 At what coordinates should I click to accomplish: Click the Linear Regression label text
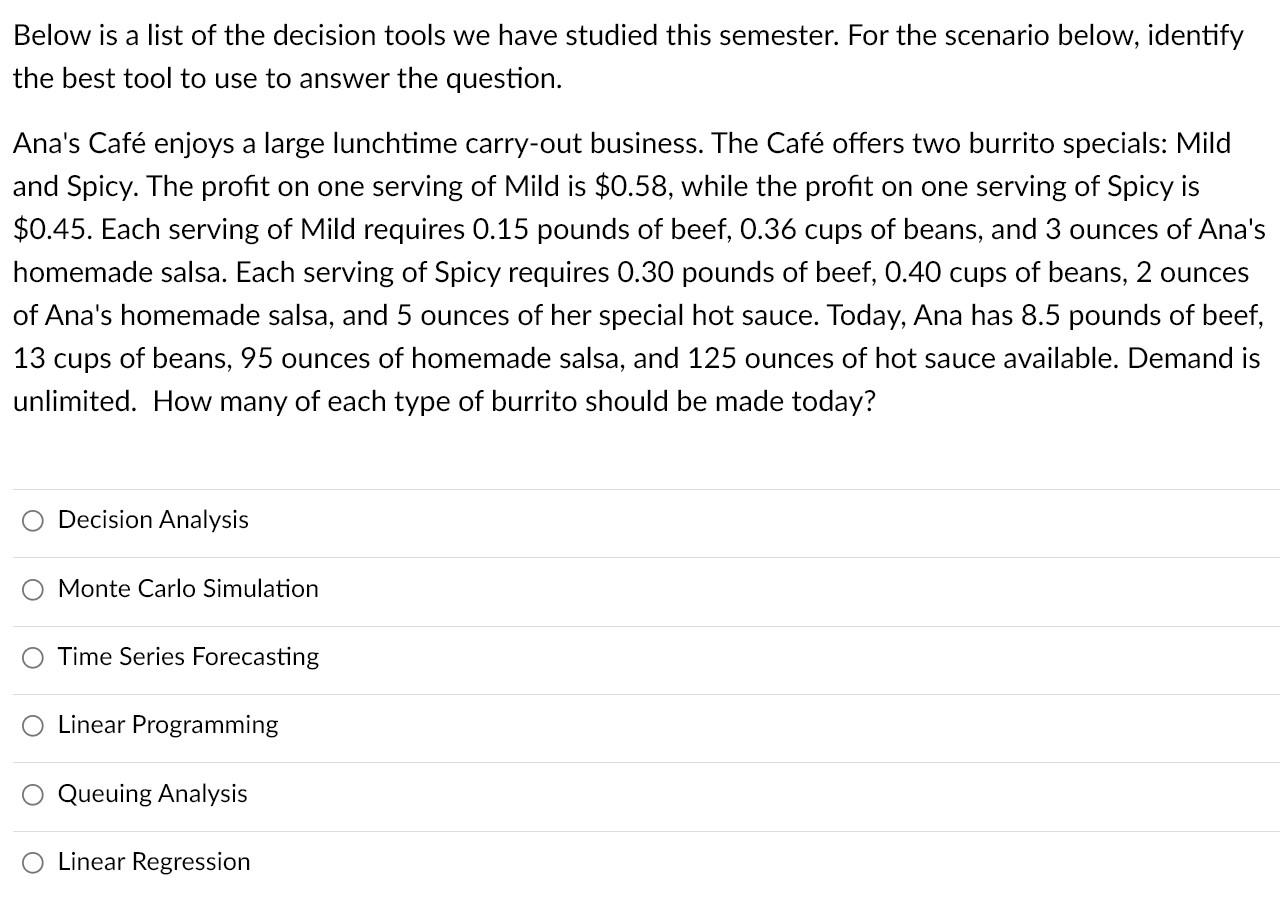point(154,862)
